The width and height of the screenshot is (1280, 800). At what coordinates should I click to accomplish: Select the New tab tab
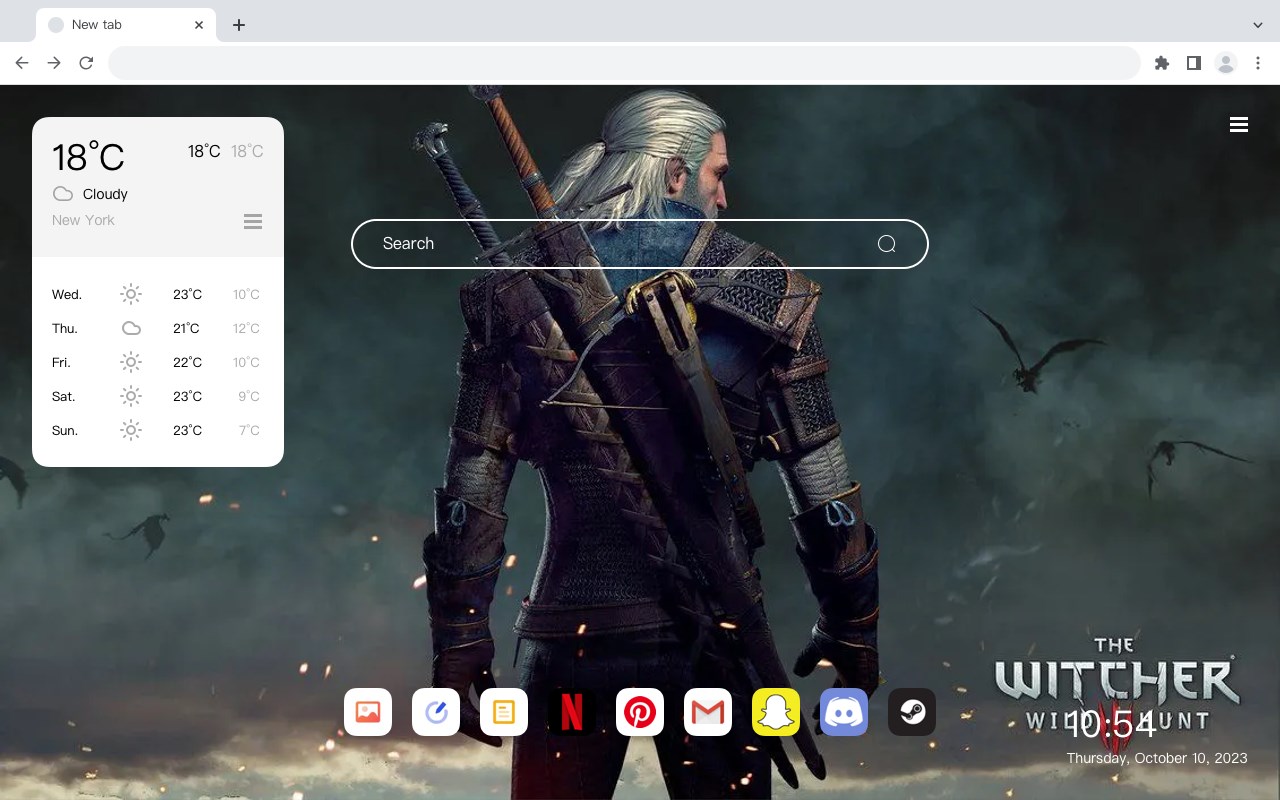pyautogui.click(x=126, y=25)
